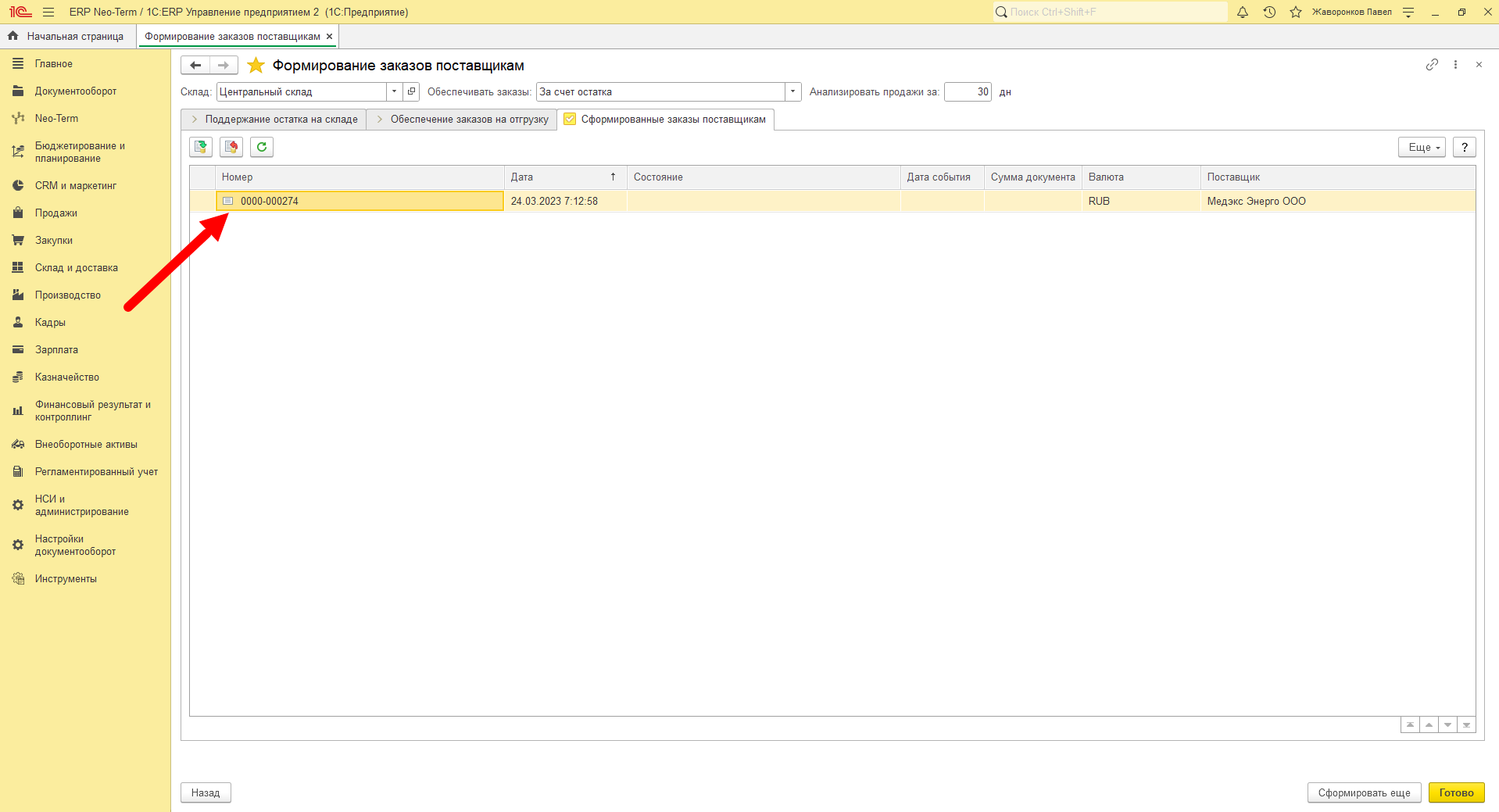Copy link to this form
The height and width of the screenshot is (812, 1499).
(1432, 65)
